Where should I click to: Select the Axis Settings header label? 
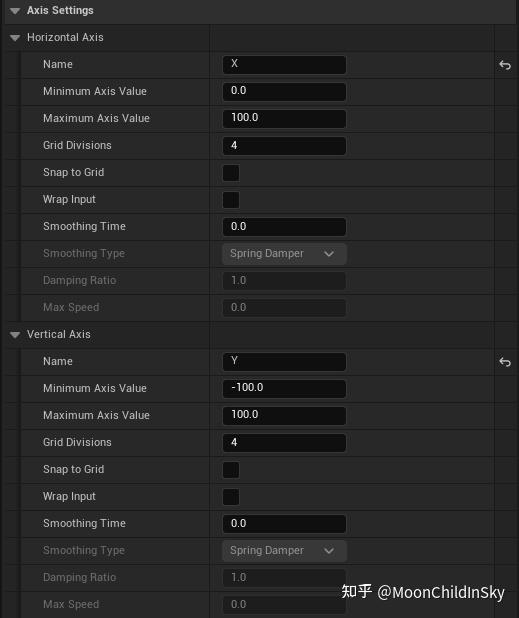pyautogui.click(x=60, y=11)
